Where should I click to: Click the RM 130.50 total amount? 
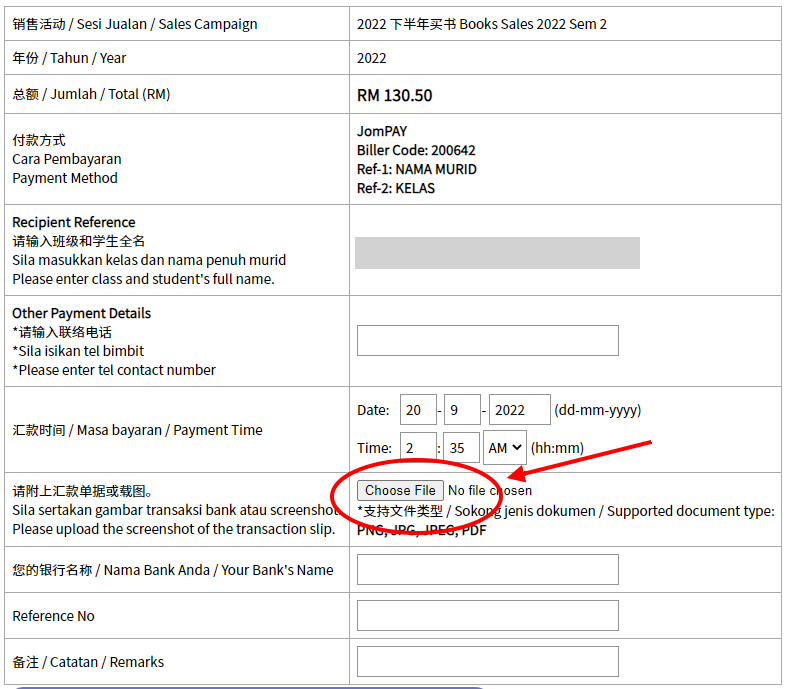pos(394,96)
